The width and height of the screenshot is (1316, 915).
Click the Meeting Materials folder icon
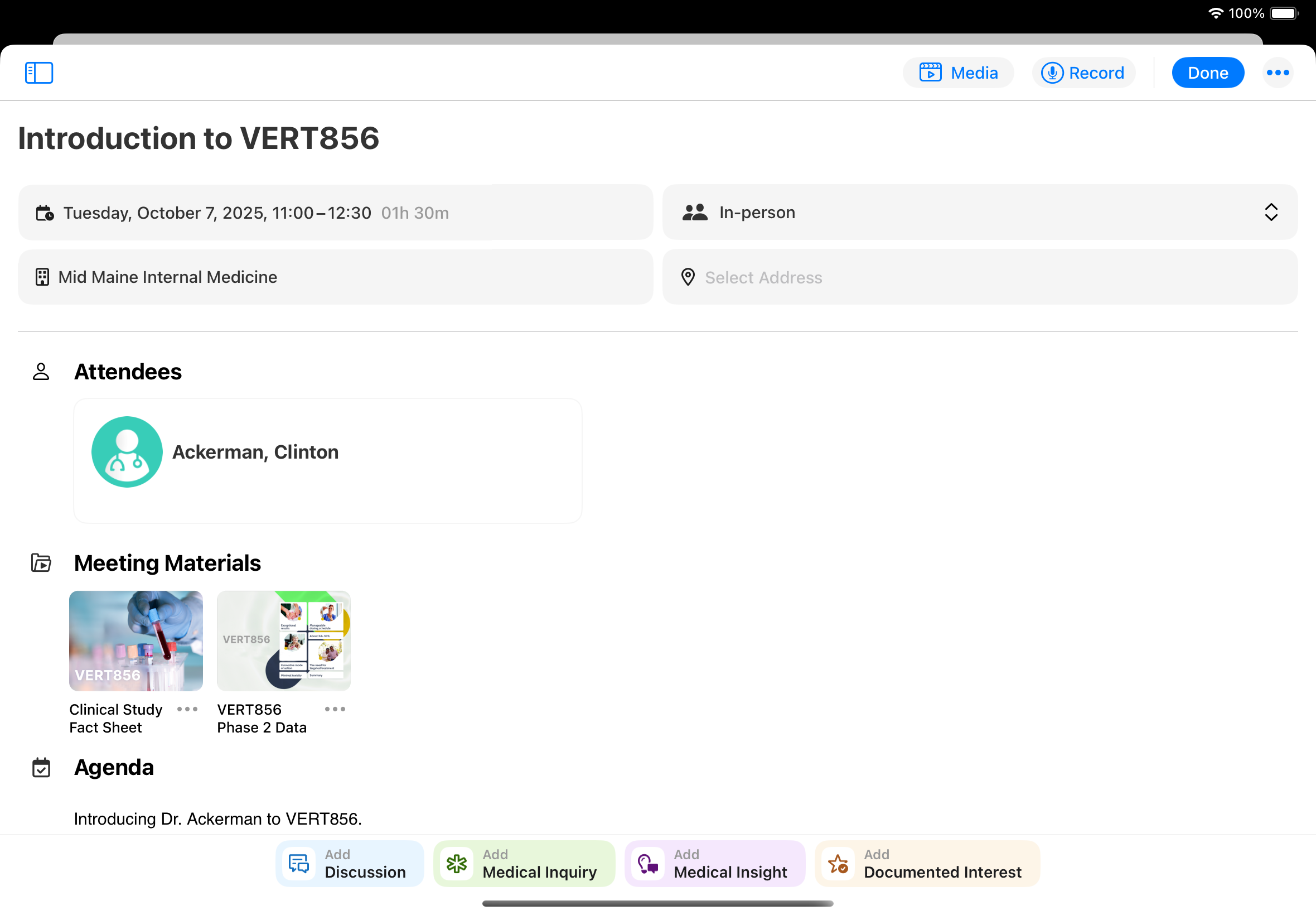[x=41, y=563]
